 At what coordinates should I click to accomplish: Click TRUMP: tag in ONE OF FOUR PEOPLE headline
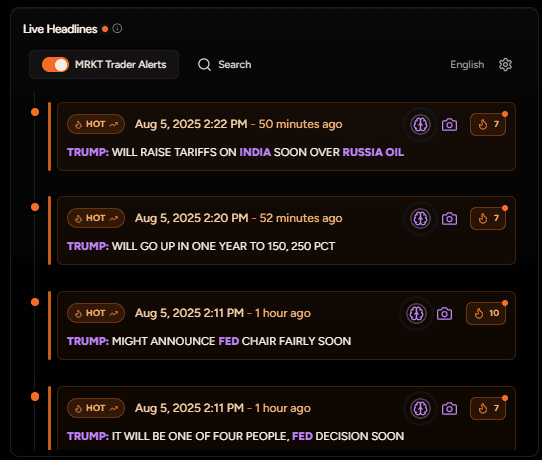click(88, 436)
